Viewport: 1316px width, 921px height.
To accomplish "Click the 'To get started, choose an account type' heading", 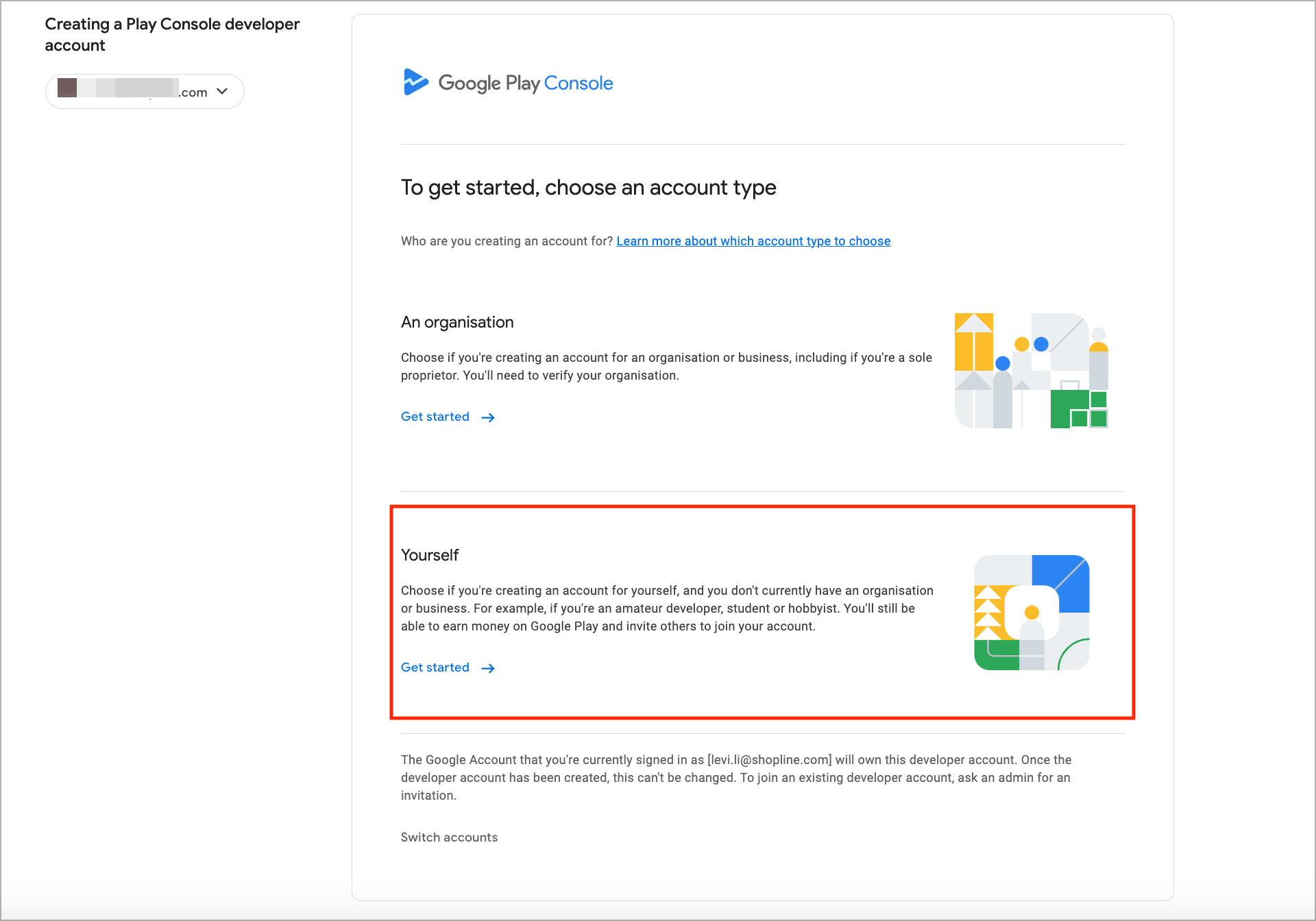I will [x=589, y=188].
